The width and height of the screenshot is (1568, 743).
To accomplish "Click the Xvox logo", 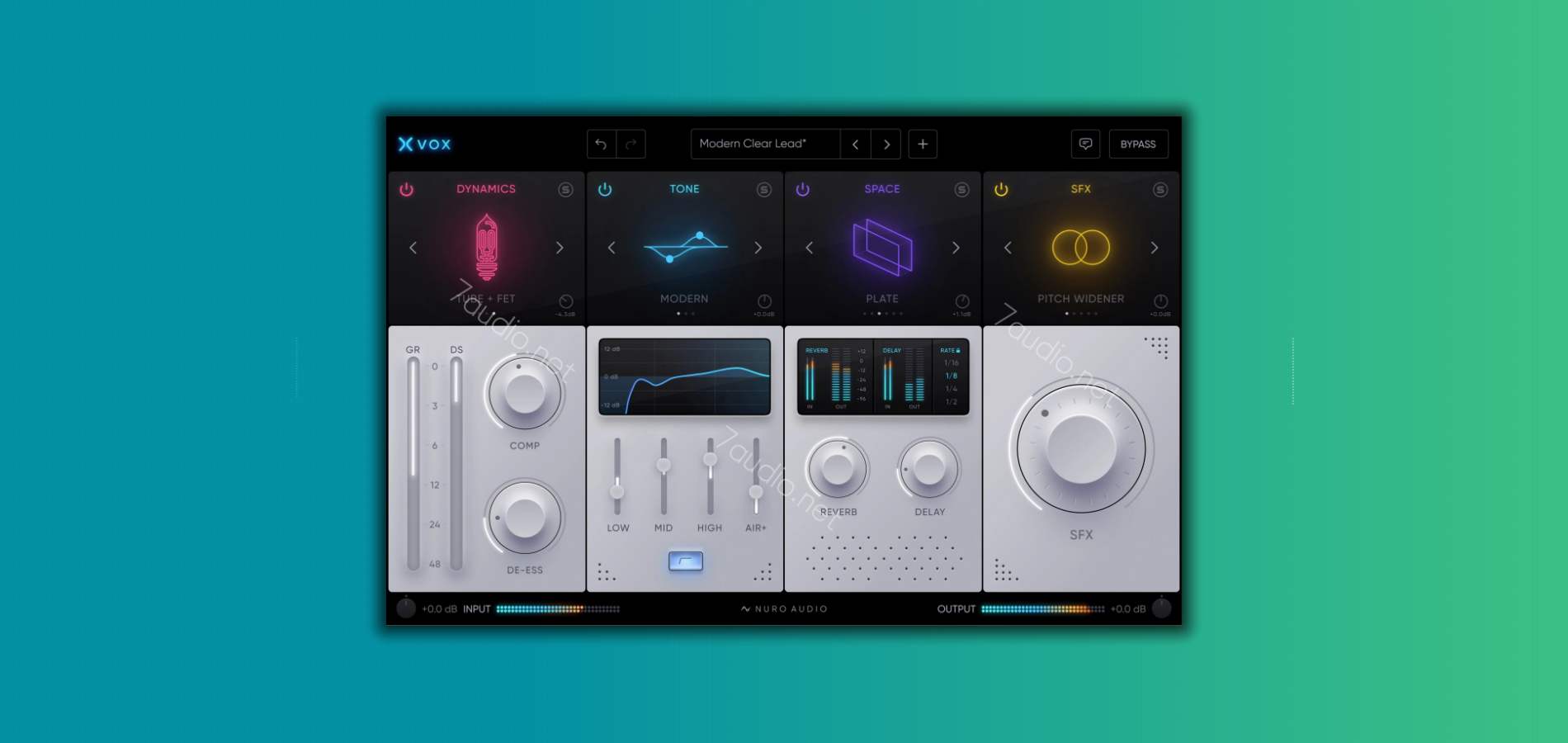I will click(x=424, y=144).
